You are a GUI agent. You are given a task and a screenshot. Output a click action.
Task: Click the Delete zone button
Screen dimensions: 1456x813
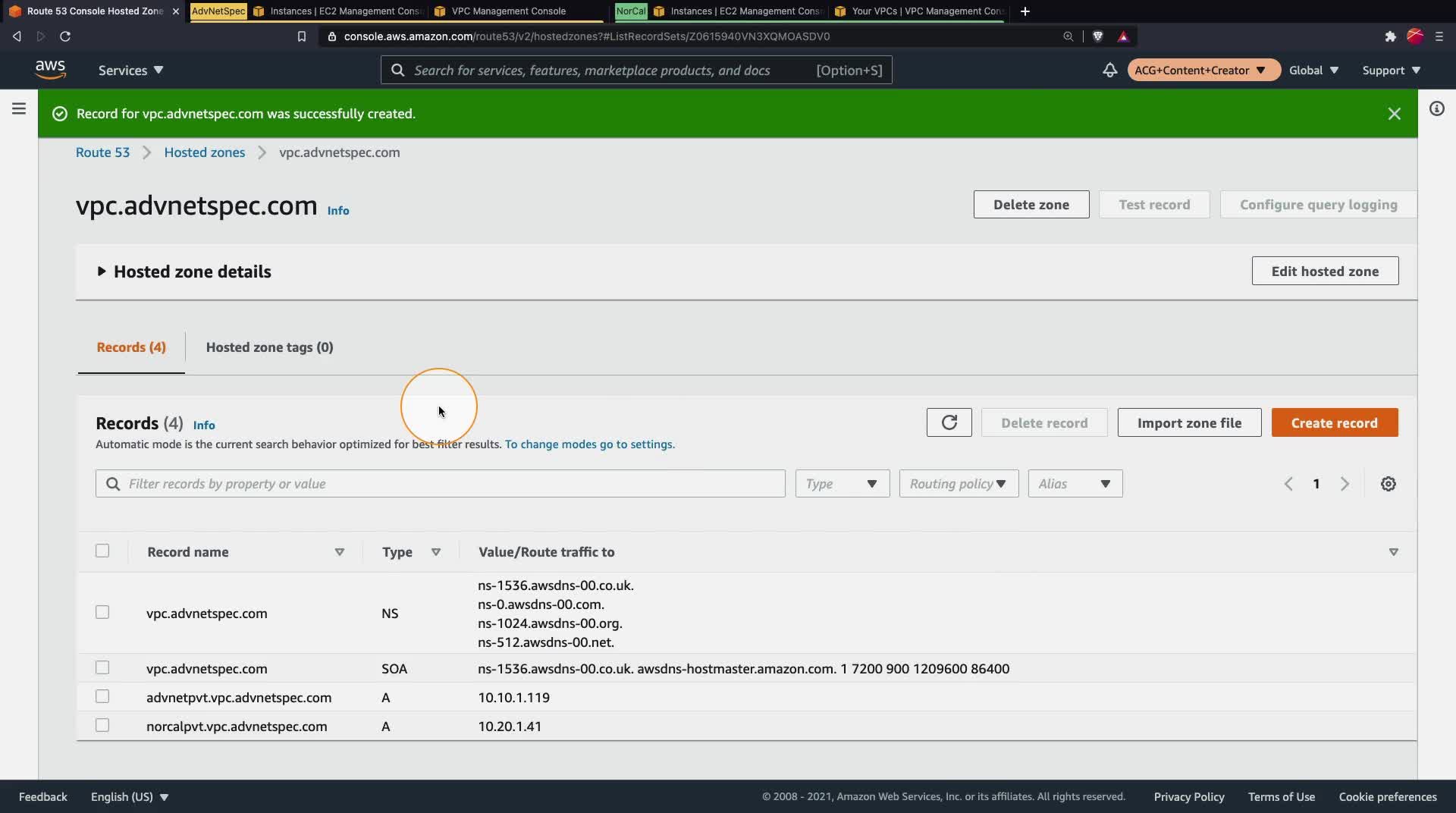point(1031,204)
